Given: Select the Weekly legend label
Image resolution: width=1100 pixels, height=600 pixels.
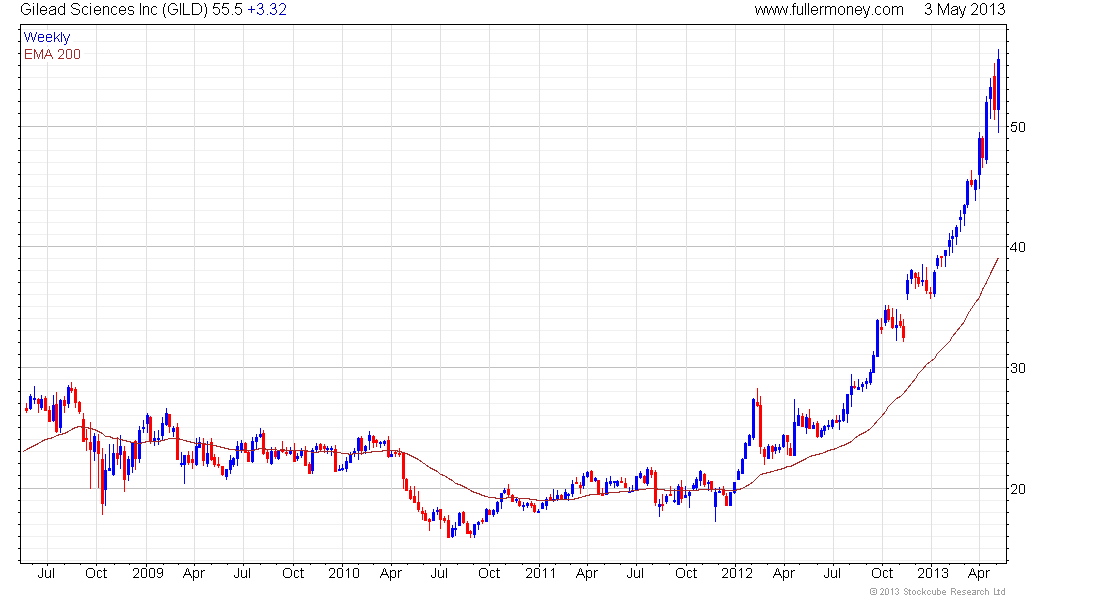Looking at the screenshot, I should tap(47, 37).
